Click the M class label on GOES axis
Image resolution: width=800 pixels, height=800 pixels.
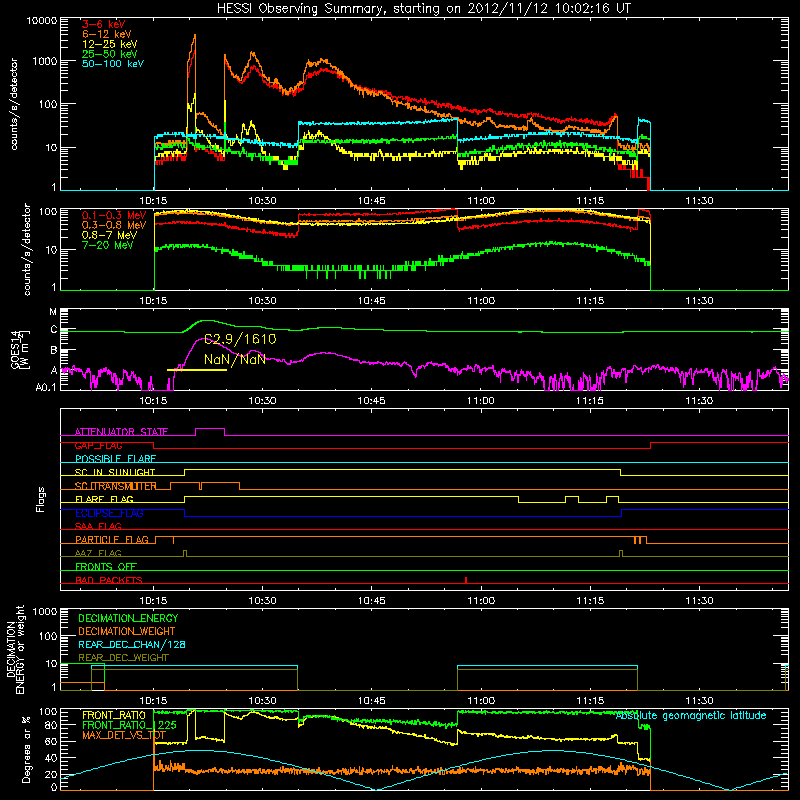(53, 312)
